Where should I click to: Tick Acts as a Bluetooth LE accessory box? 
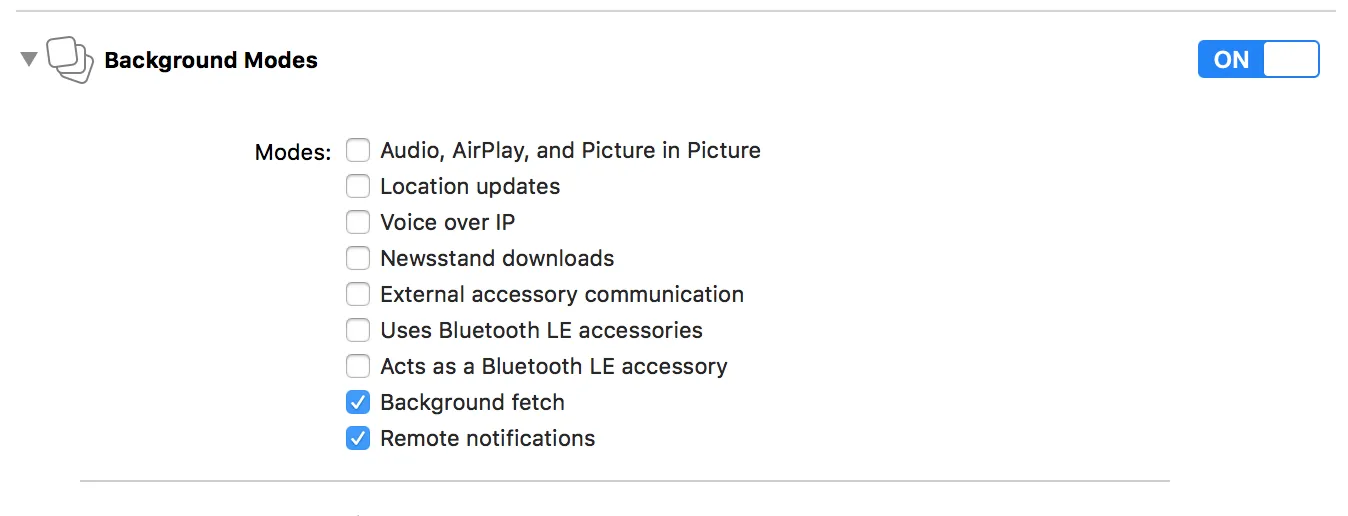358,366
